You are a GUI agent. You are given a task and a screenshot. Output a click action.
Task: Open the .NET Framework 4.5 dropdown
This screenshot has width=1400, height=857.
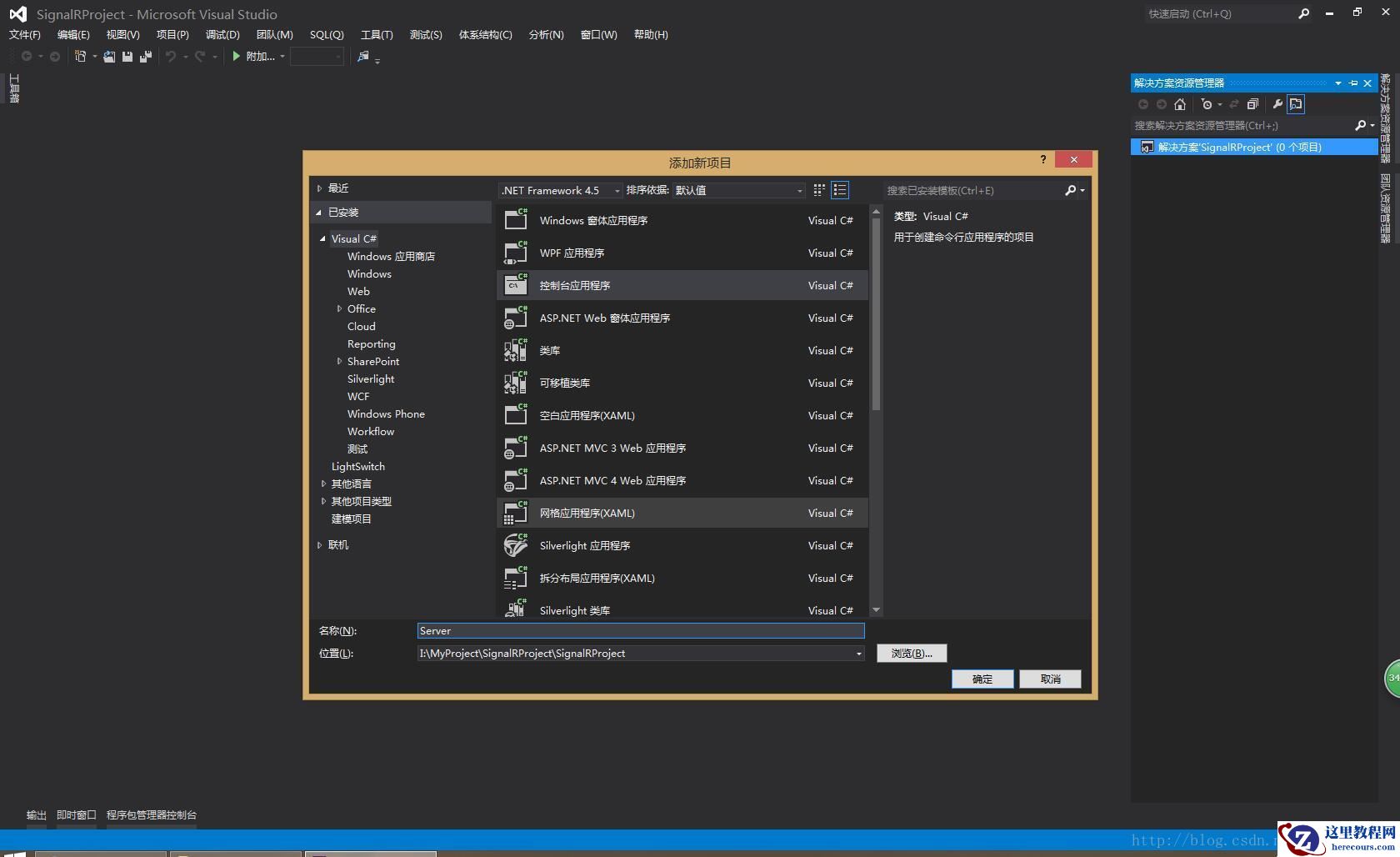click(x=561, y=191)
